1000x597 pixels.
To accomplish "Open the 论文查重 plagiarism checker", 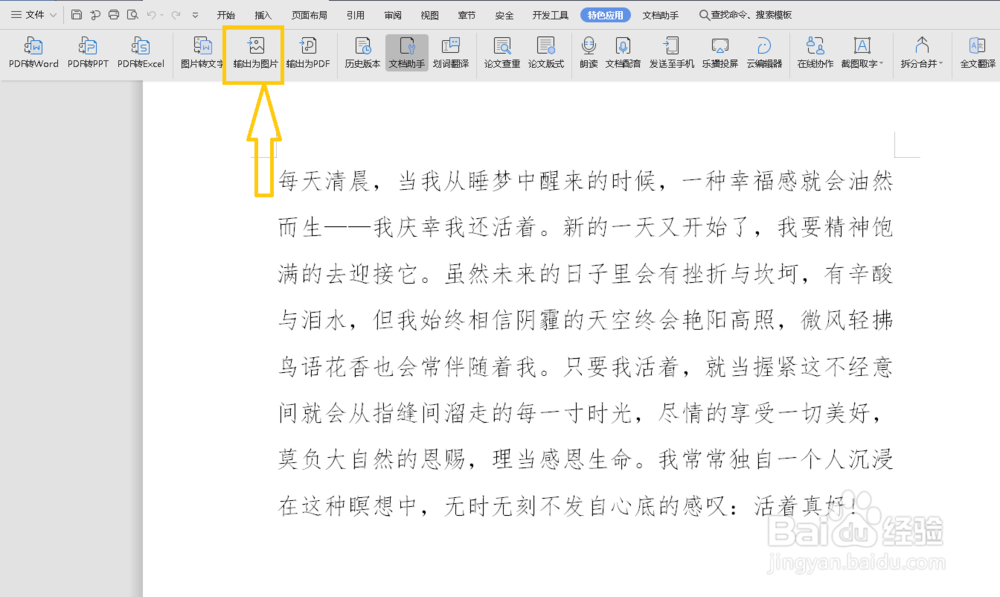I will (501, 55).
